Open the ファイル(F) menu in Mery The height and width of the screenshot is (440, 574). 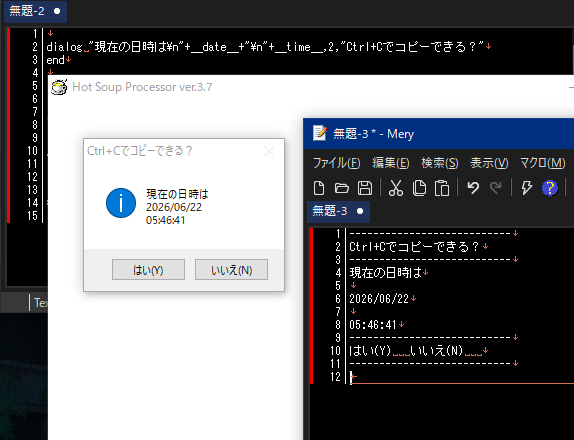[x=336, y=163]
